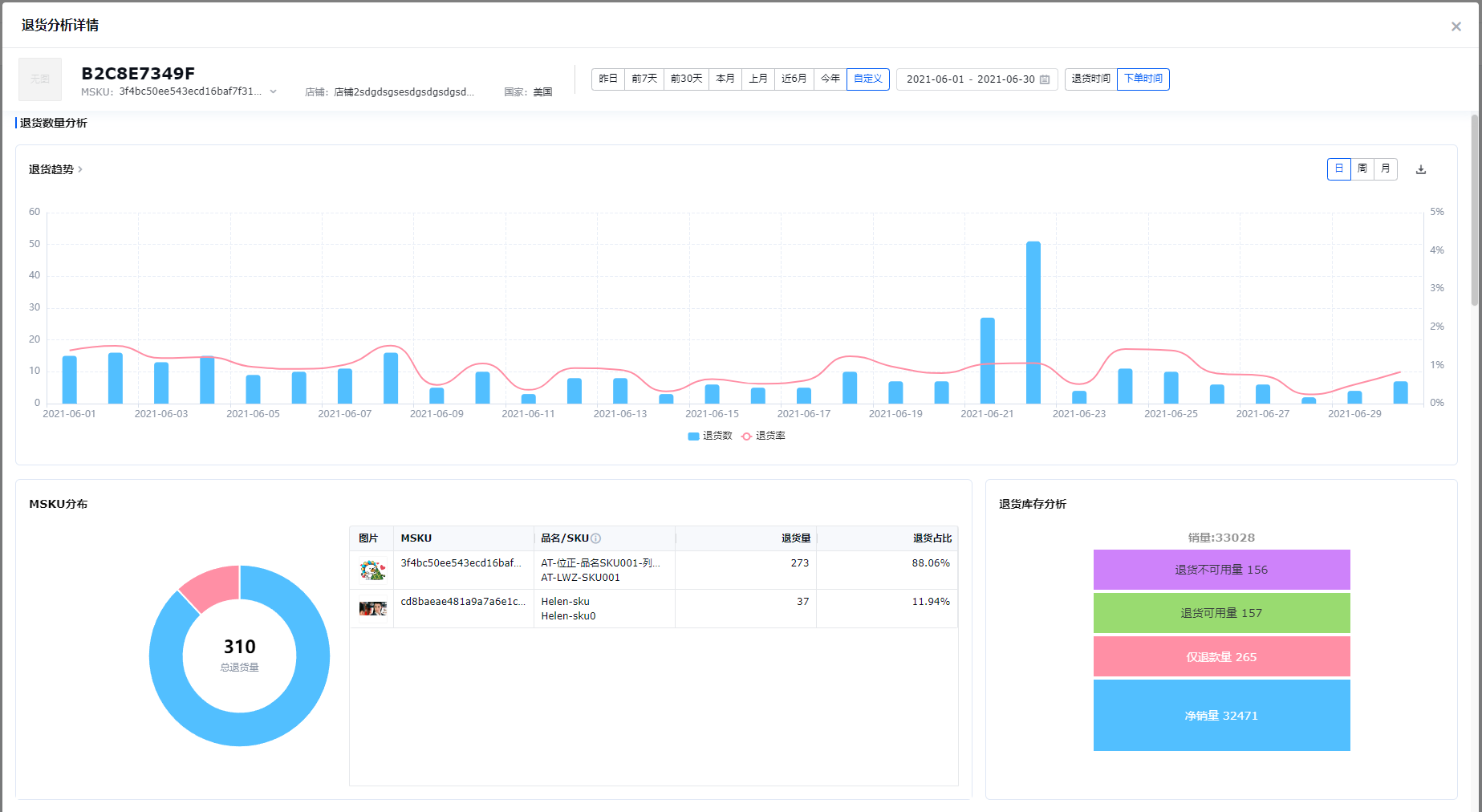Click the info icon beside 品名/SKU

595,538
